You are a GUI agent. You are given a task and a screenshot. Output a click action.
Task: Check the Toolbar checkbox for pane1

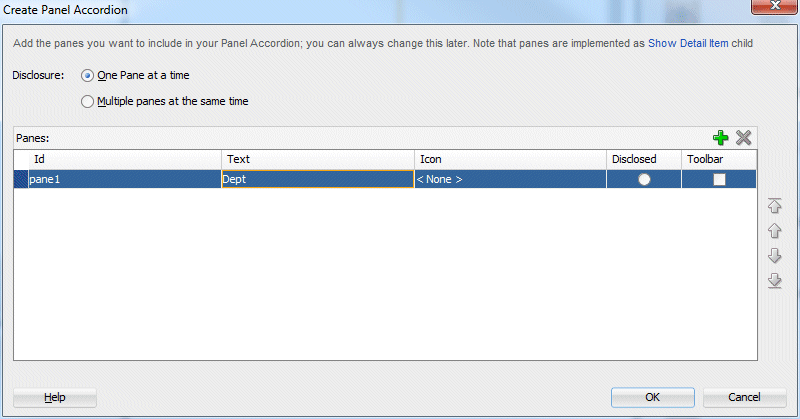coord(719,180)
